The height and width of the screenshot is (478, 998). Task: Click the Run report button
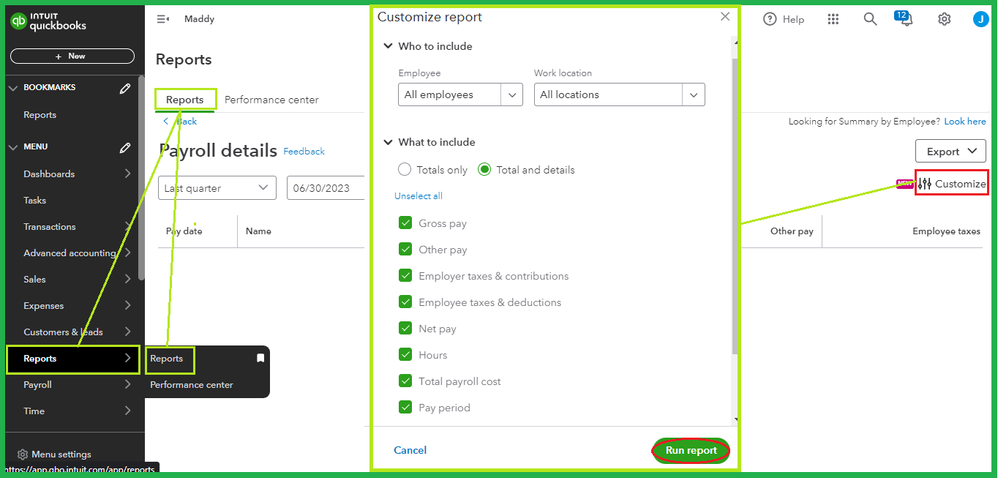[691, 451]
